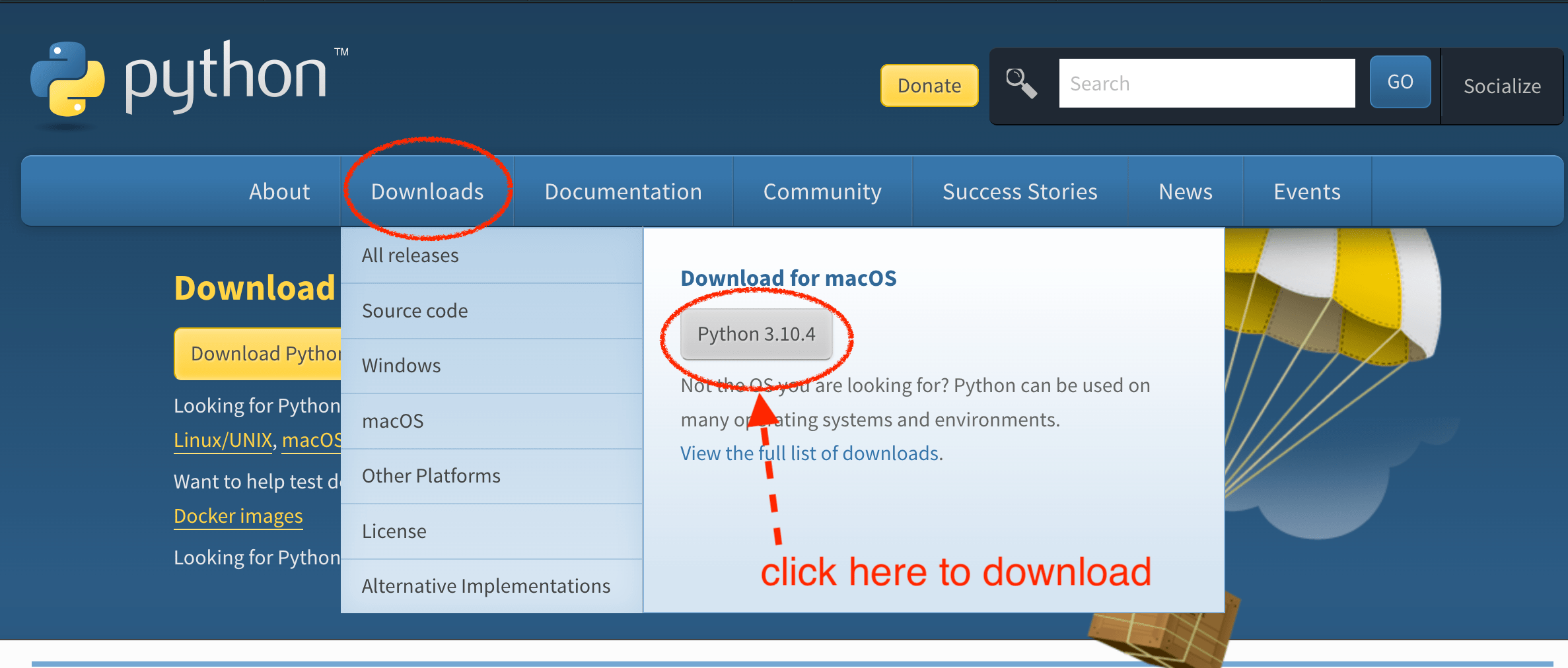Viewport: 1568px width, 668px height.
Task: Focus the Search input field
Action: [1207, 83]
